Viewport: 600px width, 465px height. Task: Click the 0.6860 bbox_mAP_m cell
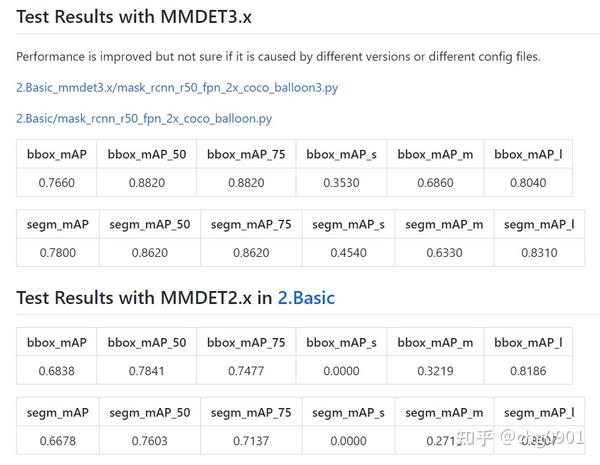click(435, 183)
